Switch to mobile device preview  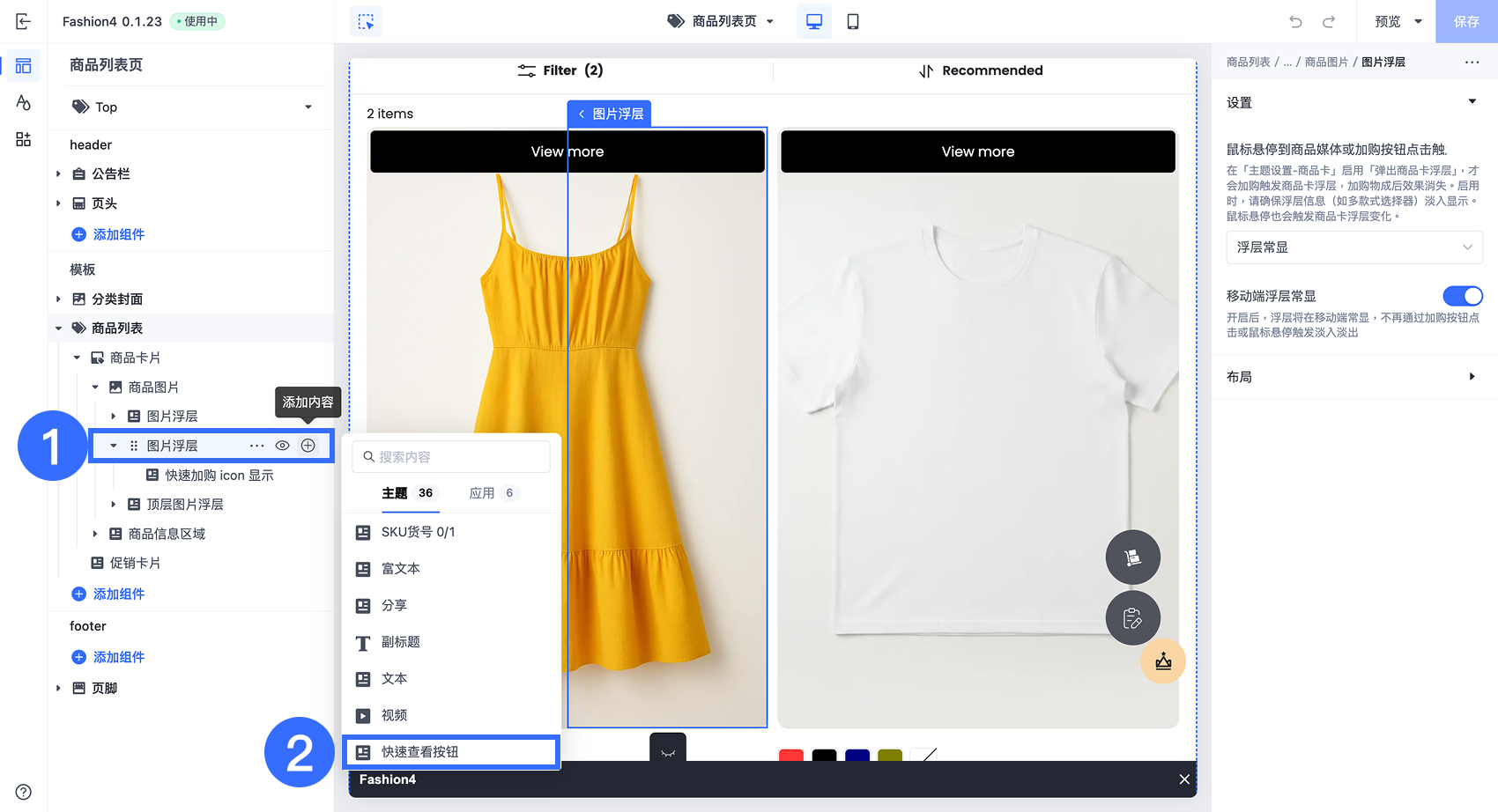tap(853, 21)
